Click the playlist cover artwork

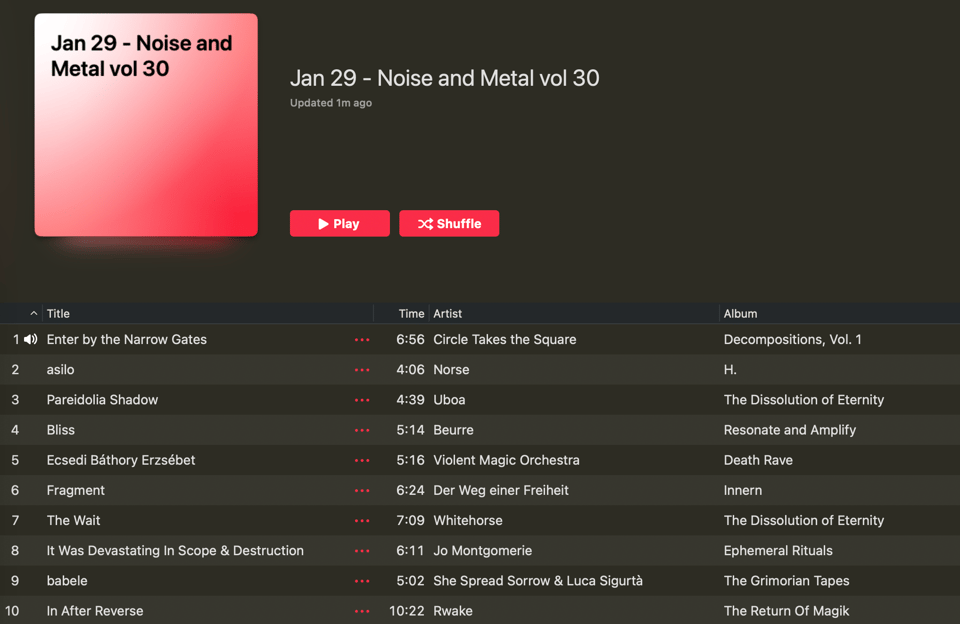click(146, 125)
